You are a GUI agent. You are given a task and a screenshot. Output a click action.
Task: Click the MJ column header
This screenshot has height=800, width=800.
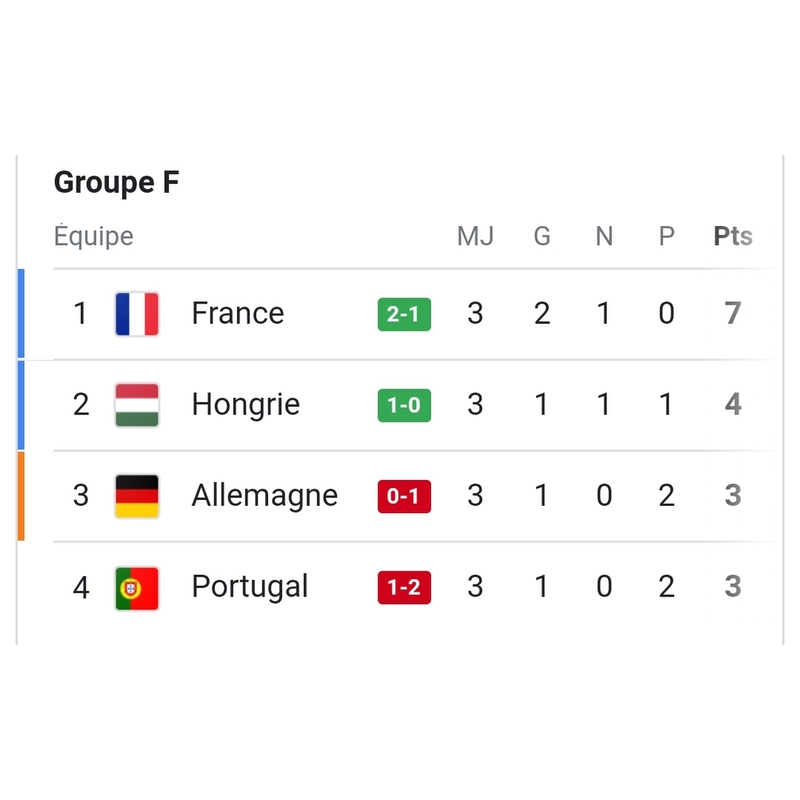[475, 237]
